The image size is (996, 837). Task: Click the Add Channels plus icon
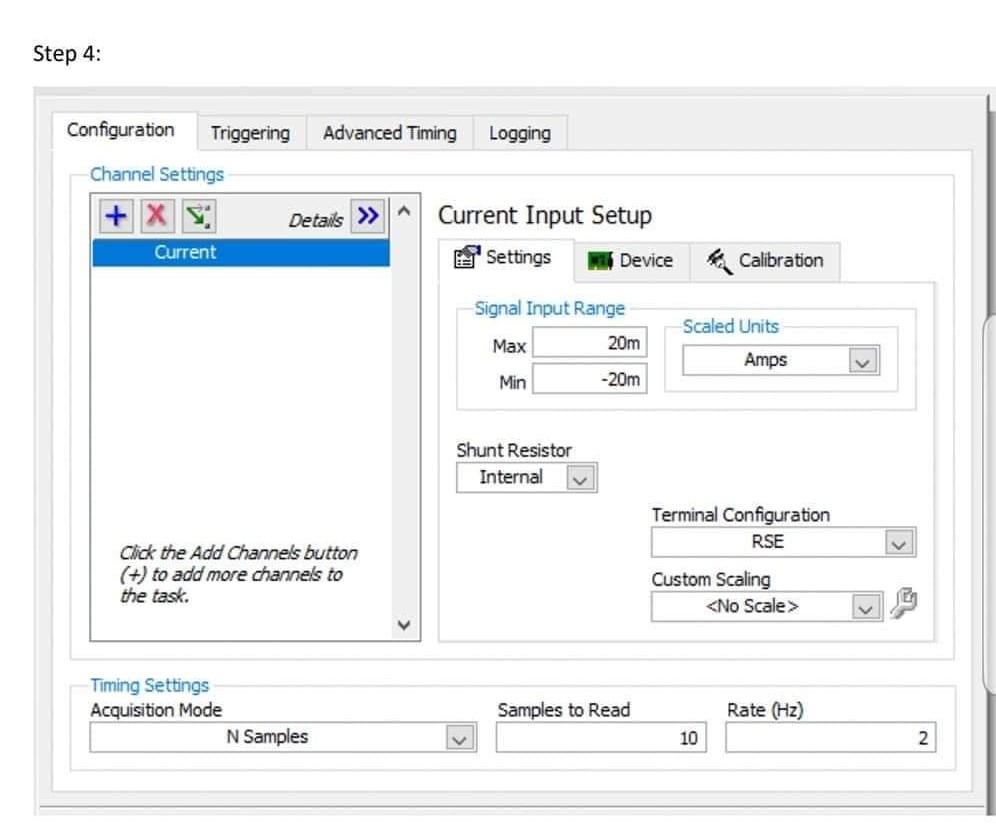click(115, 214)
